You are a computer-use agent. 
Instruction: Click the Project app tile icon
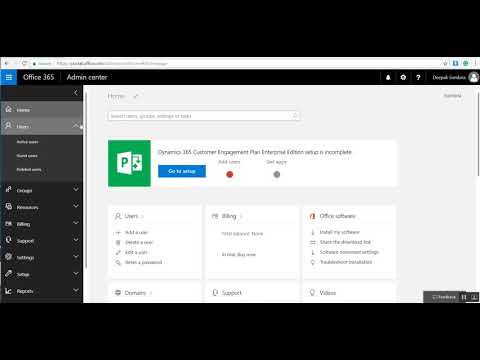129,163
